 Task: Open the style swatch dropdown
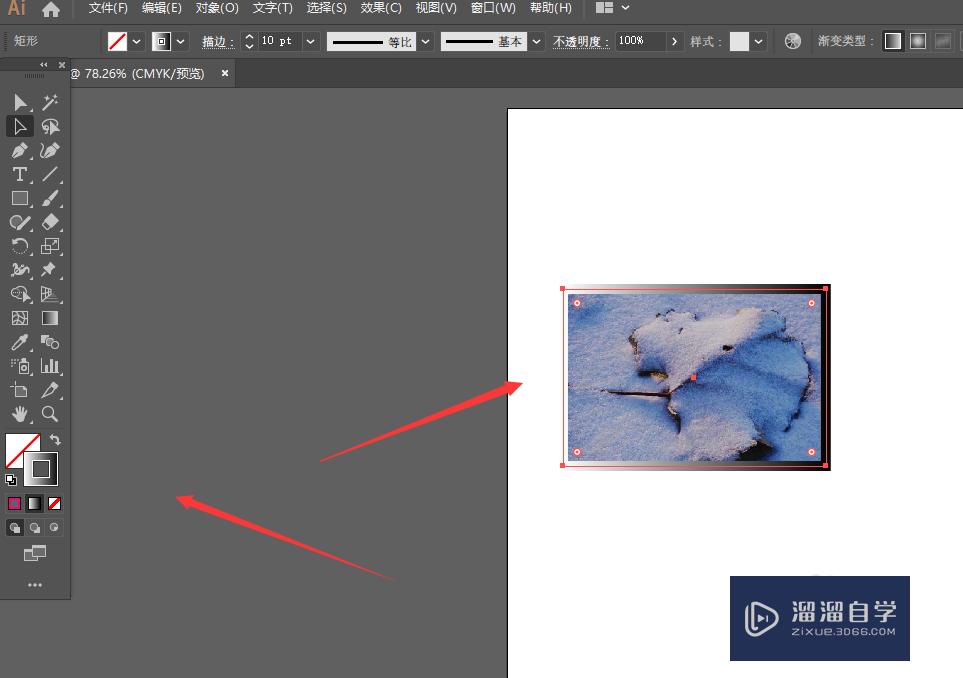[759, 41]
